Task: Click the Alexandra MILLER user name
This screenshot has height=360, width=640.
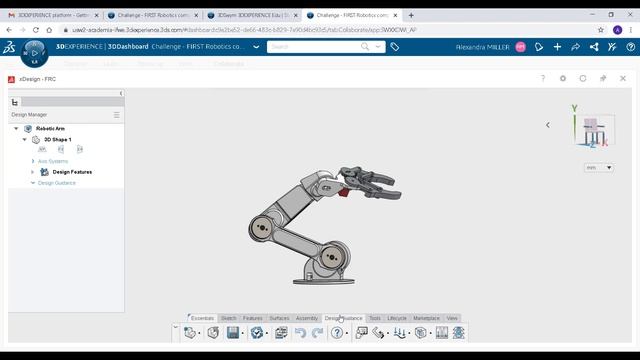Action: pyautogui.click(x=482, y=47)
